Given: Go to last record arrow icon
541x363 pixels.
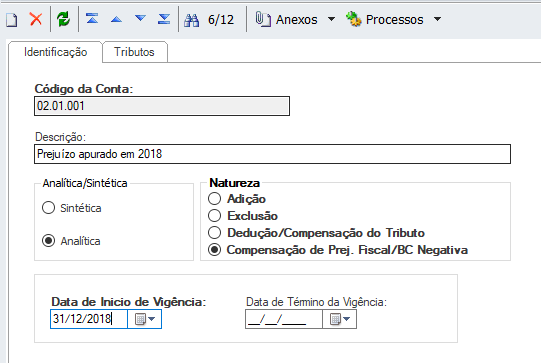Looking at the screenshot, I should tap(164, 19).
